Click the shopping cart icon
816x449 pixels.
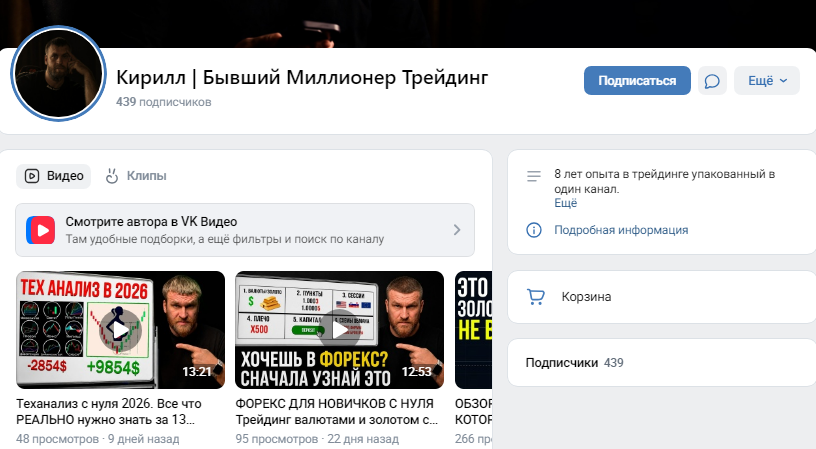pos(536,297)
